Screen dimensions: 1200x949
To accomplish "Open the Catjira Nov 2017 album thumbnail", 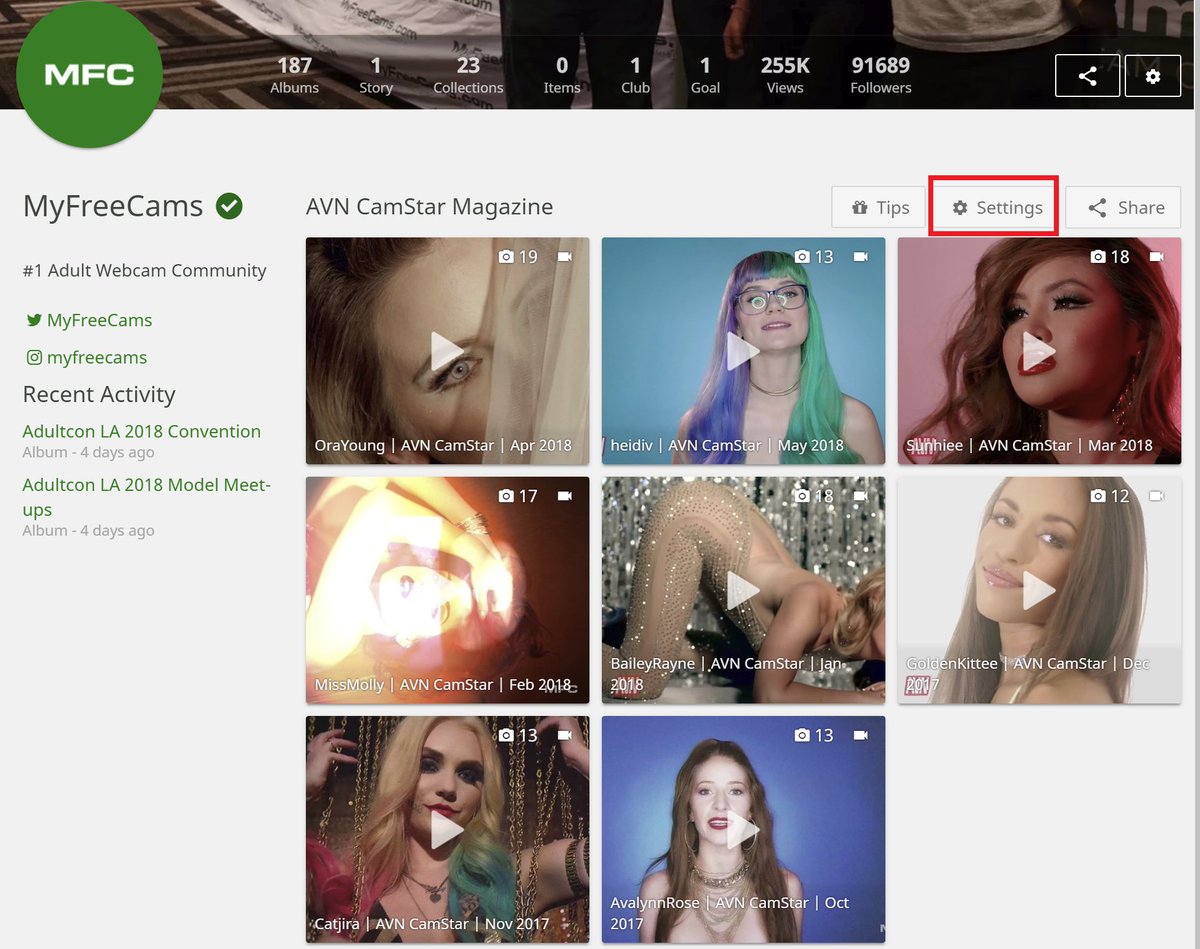I will click(x=447, y=829).
